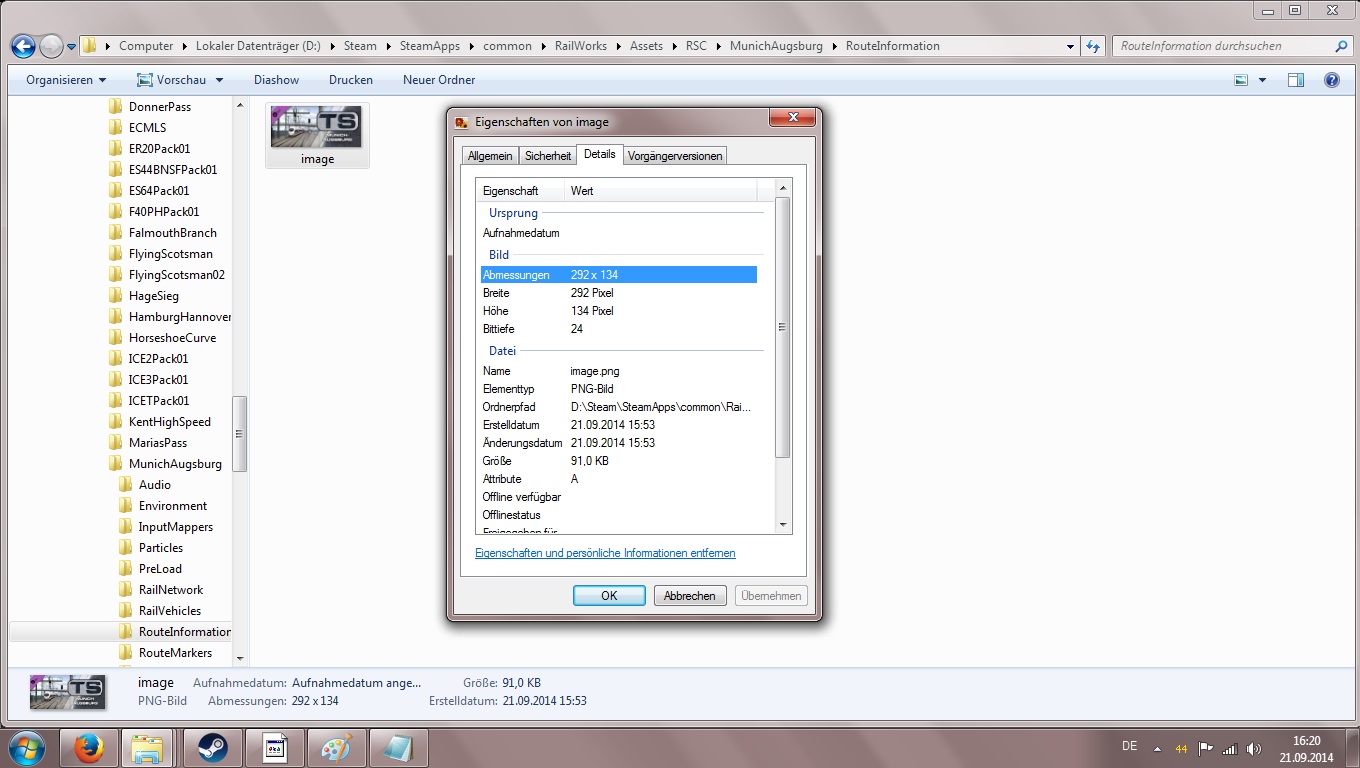Click the Assets breadcrumb in the address bar

(646, 46)
